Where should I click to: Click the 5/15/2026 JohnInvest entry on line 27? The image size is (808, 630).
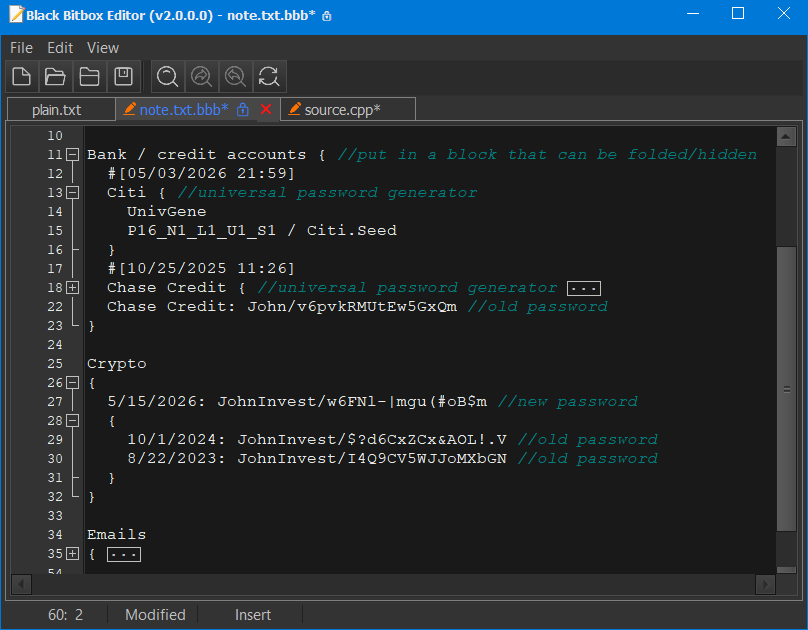(x=297, y=402)
